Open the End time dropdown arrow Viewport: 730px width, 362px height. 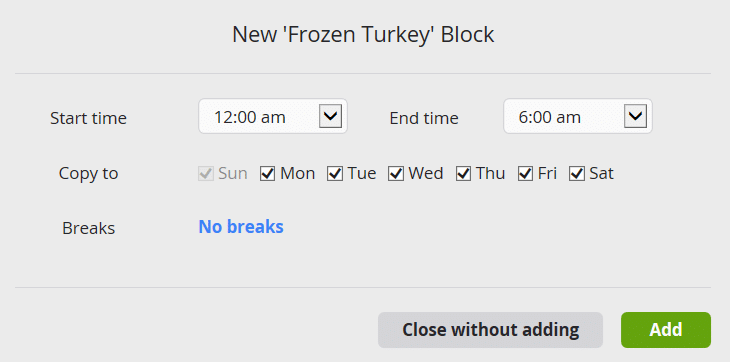(635, 116)
